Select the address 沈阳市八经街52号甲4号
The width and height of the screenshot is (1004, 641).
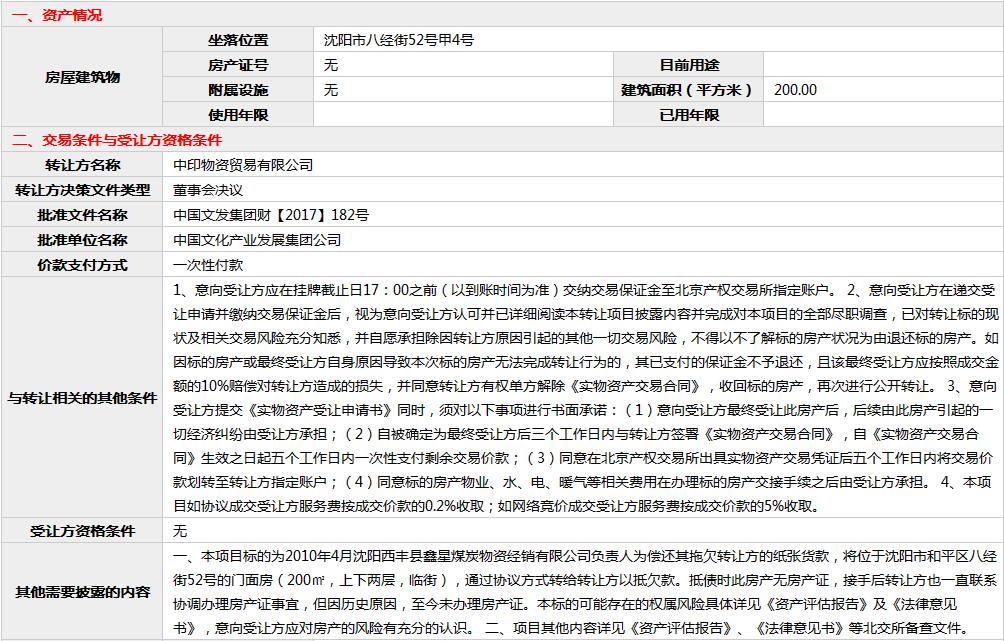399,40
